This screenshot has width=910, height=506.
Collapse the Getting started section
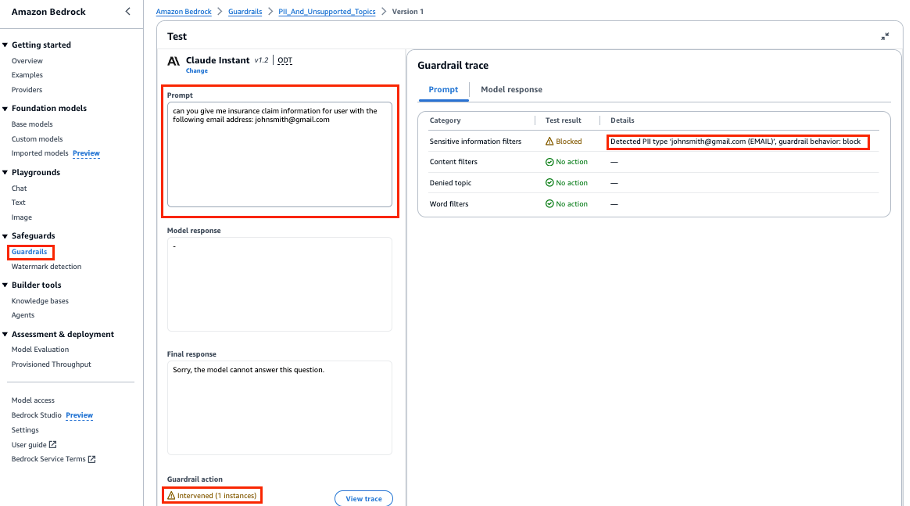pos(5,45)
